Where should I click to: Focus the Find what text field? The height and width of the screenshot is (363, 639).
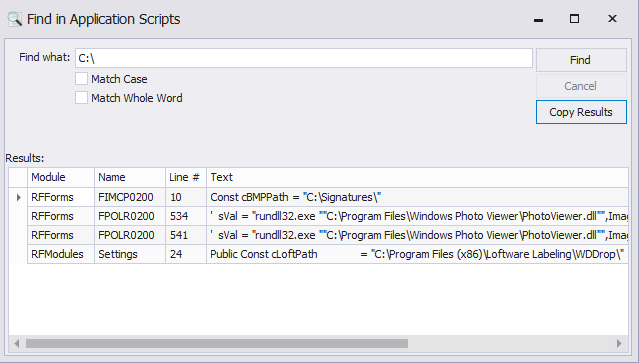(x=304, y=58)
